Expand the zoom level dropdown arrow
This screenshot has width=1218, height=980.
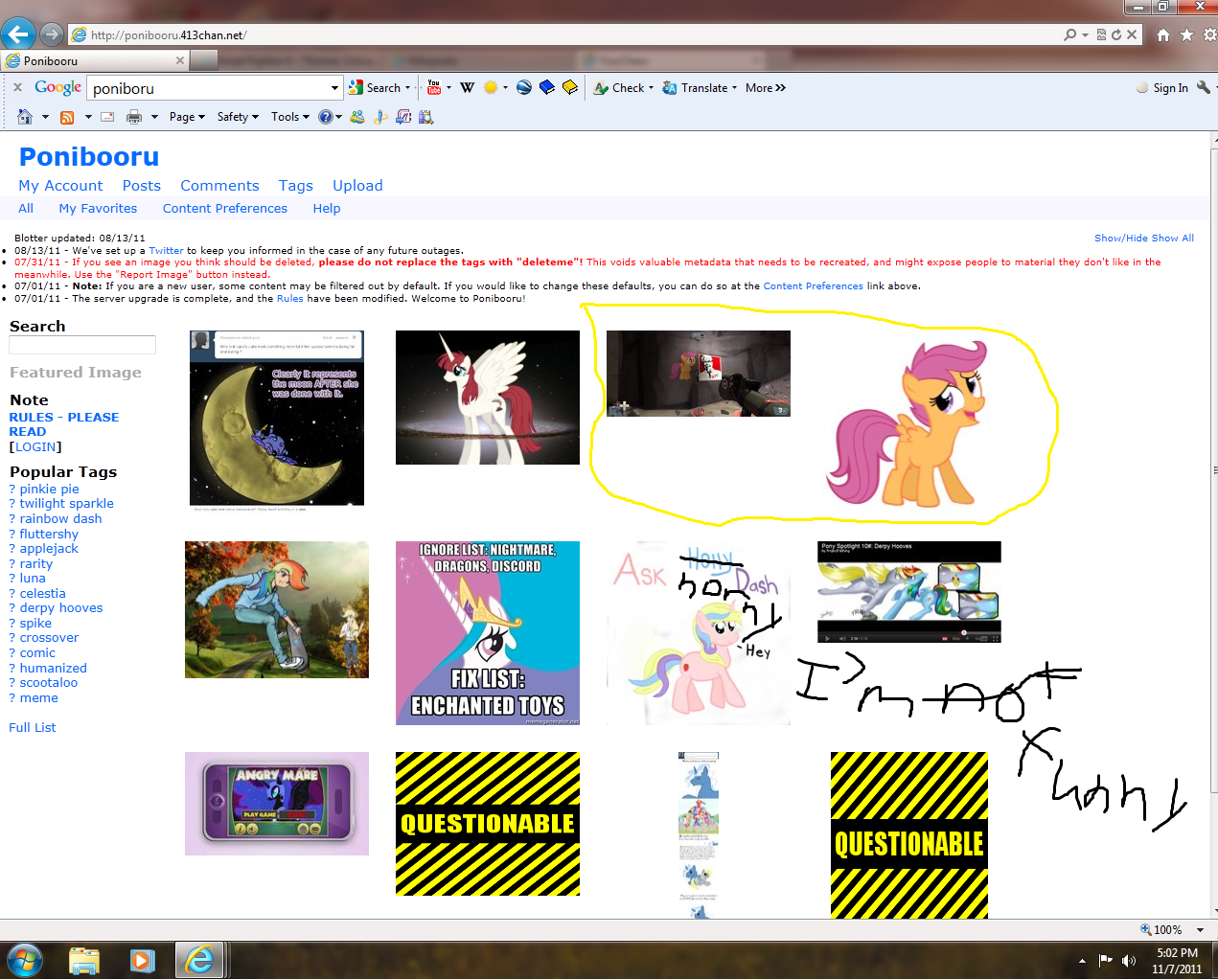[1200, 930]
